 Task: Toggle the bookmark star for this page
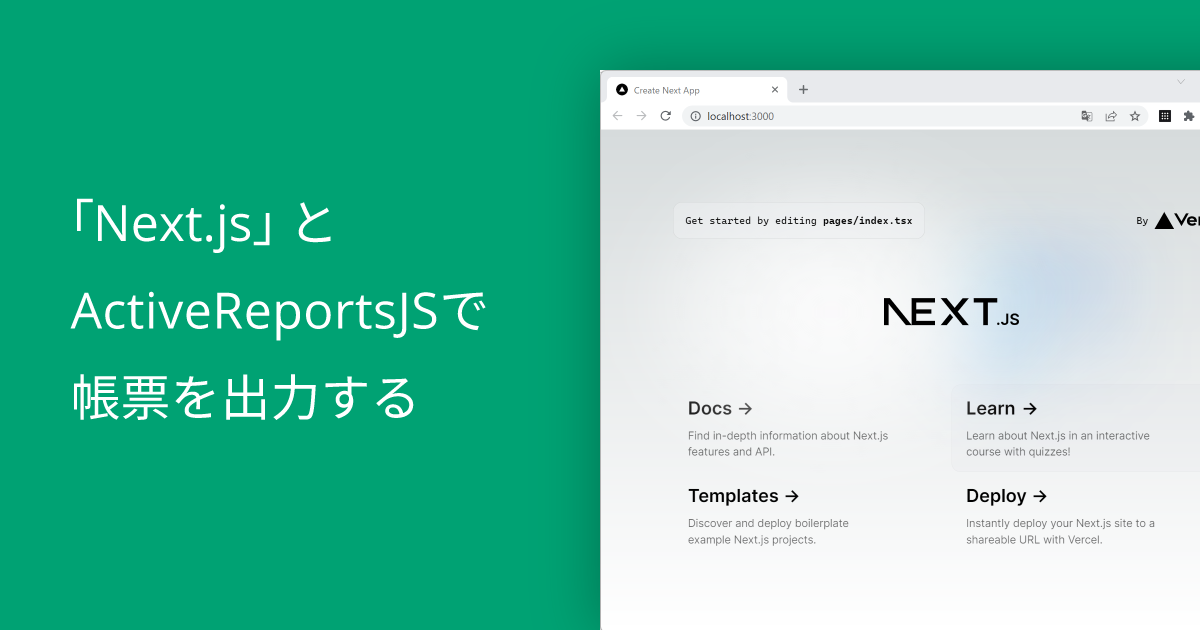coord(1135,116)
